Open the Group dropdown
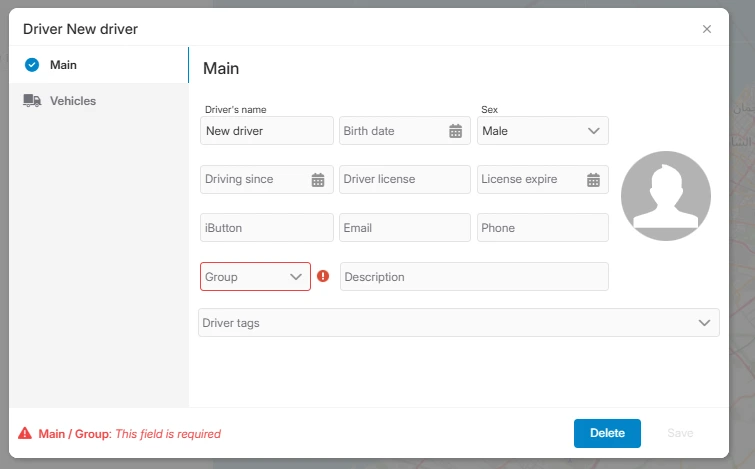755x469 pixels. (255, 276)
